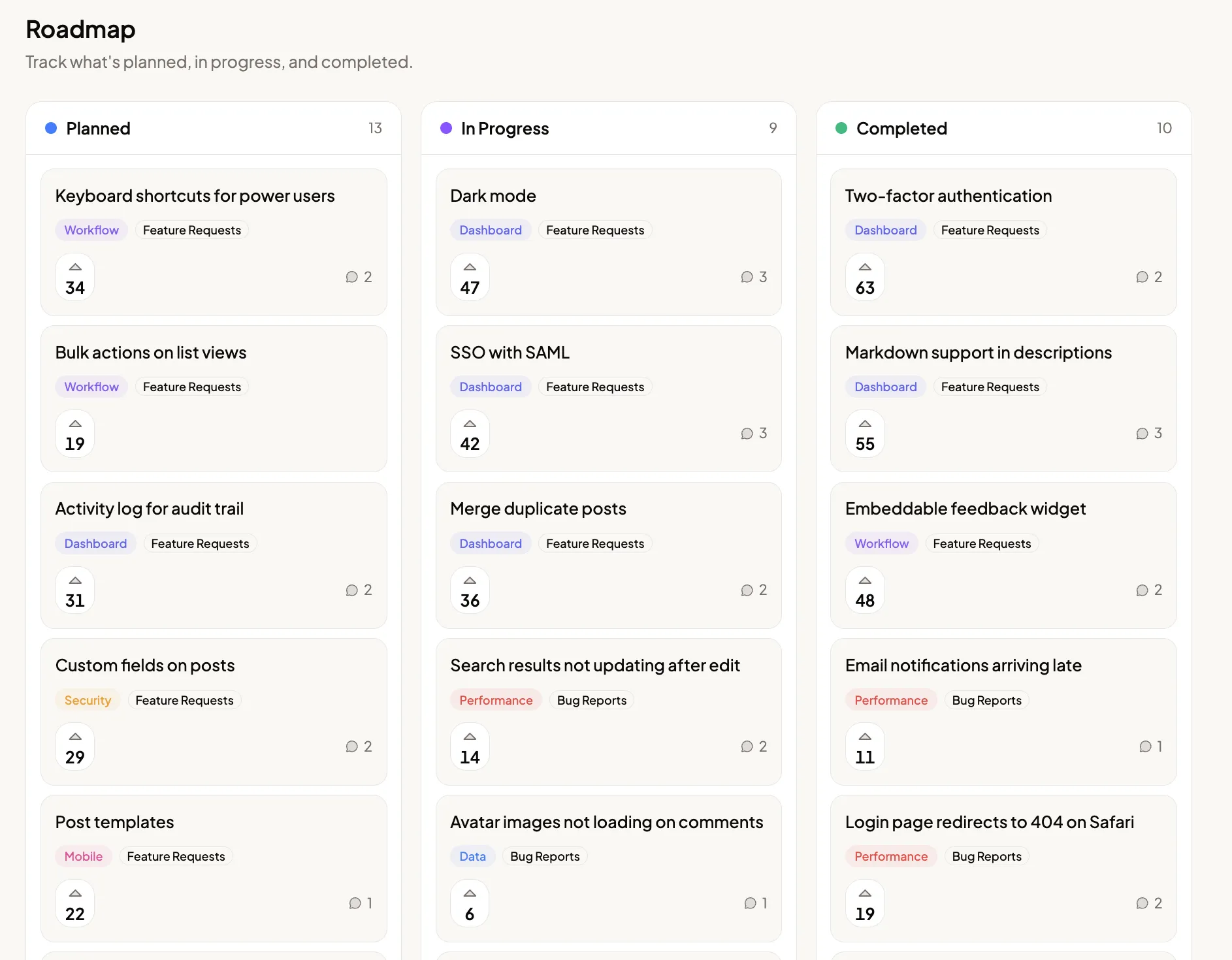
Task: Upvote Markdown support in descriptions
Action: tap(865, 434)
